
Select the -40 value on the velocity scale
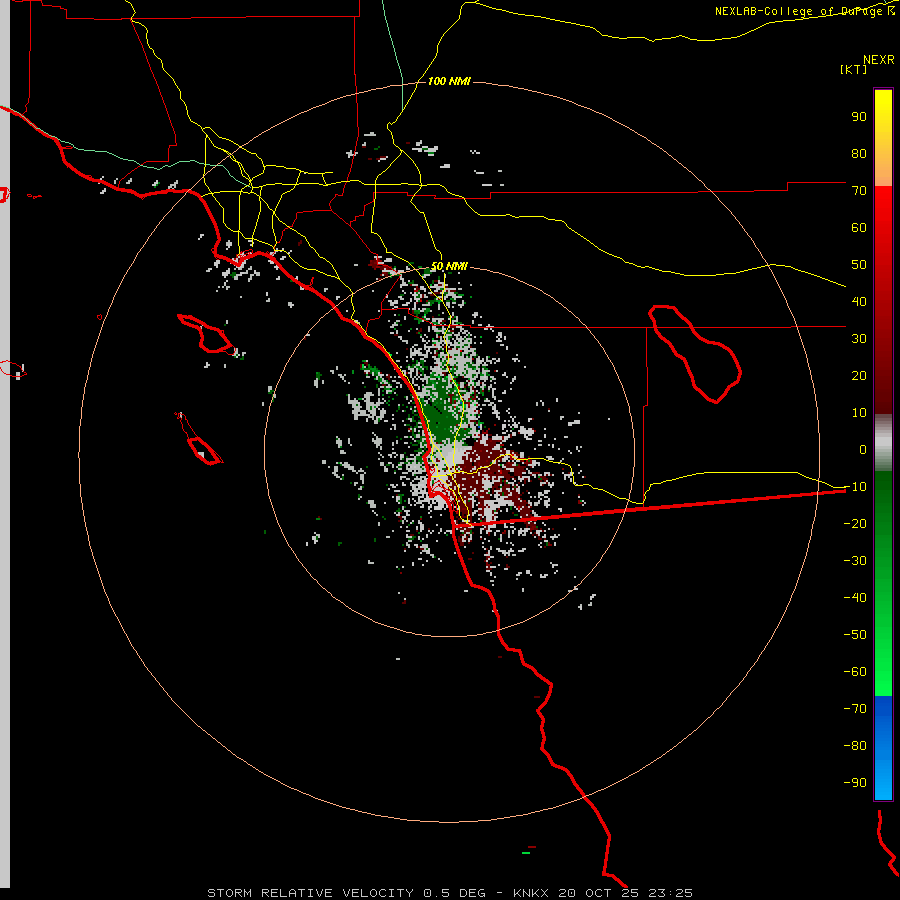(855, 598)
